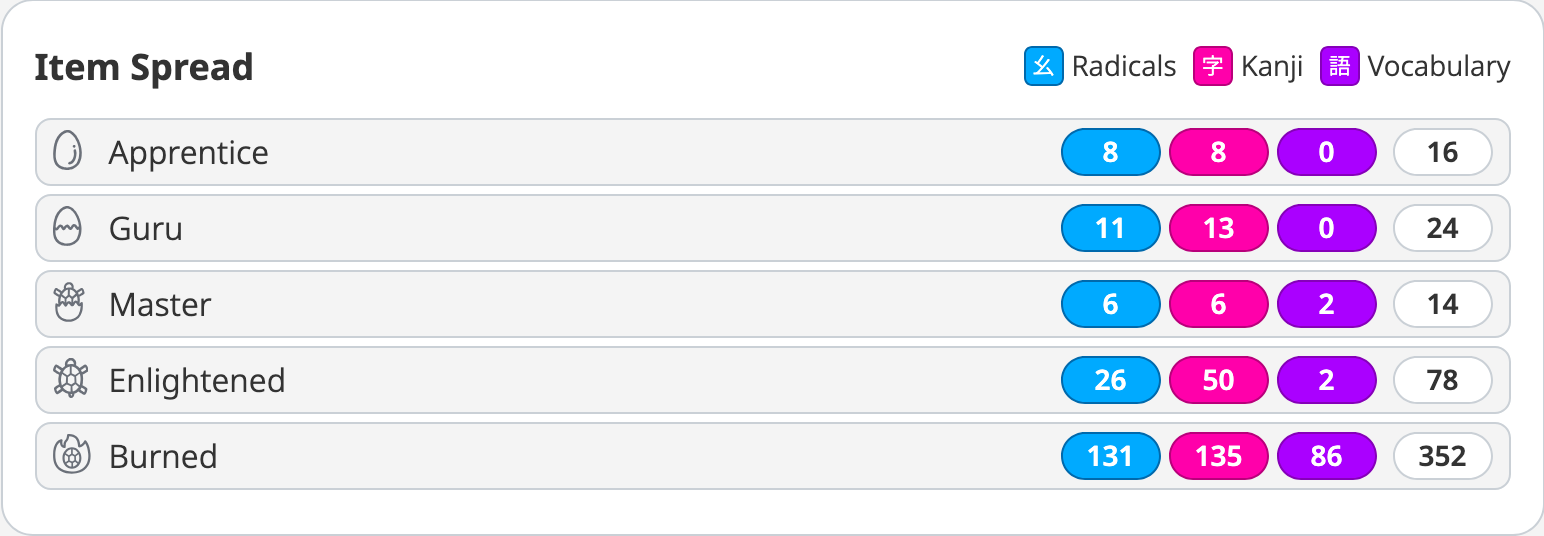
Task: Click the purple Vocabulary legend icon
Action: point(1339,67)
